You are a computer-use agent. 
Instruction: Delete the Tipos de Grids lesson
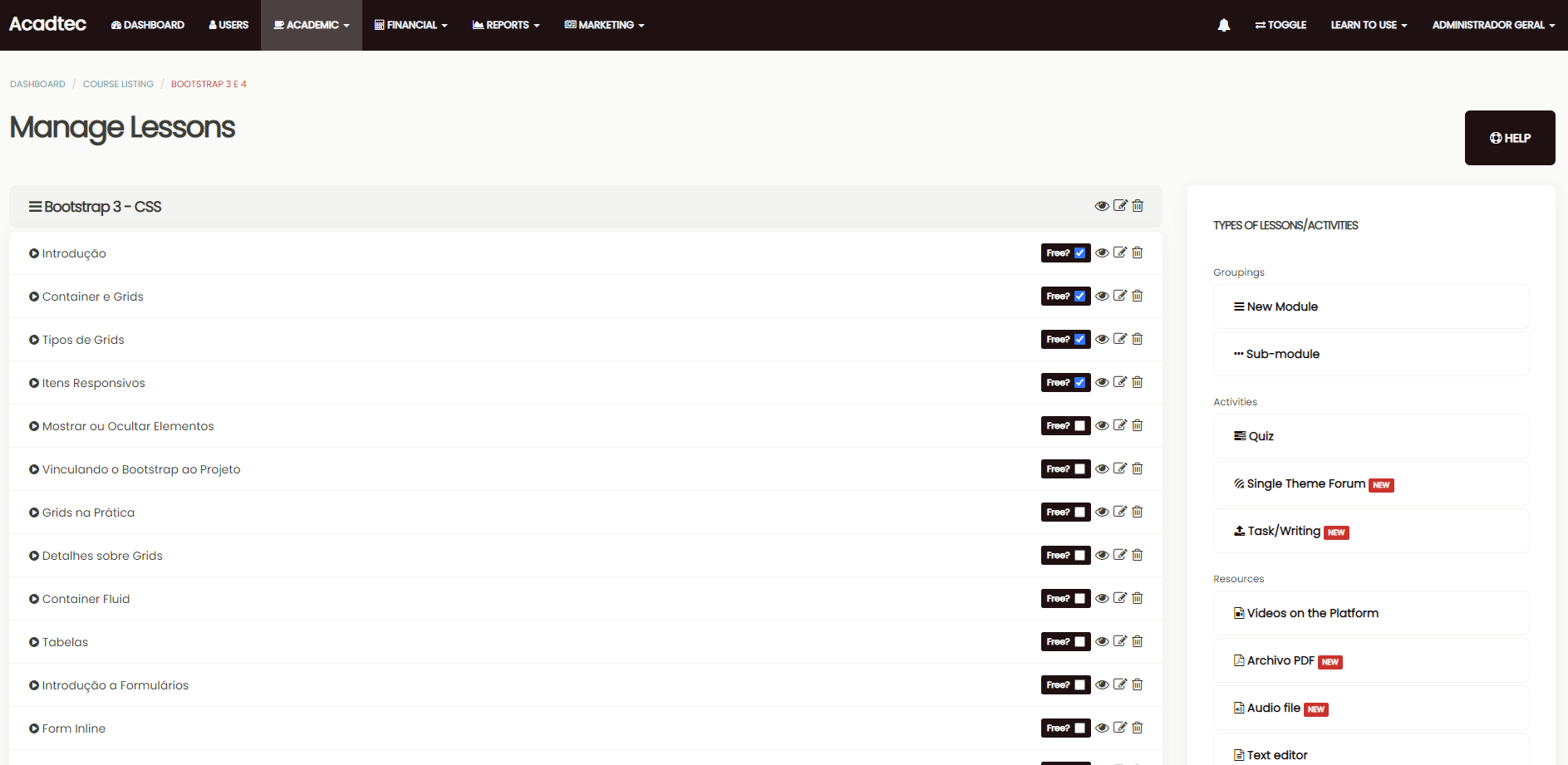click(1138, 339)
